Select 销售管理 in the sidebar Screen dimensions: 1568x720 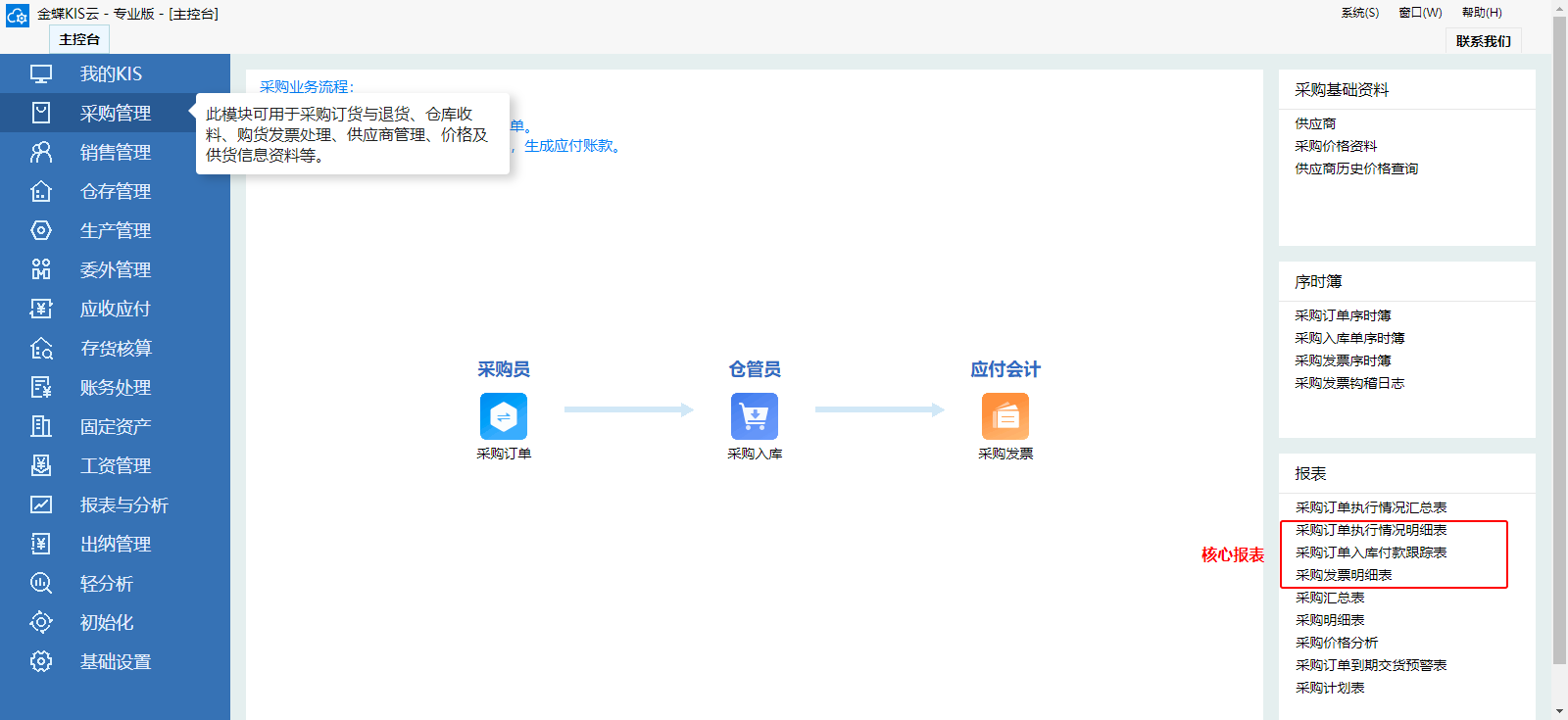coord(115,152)
